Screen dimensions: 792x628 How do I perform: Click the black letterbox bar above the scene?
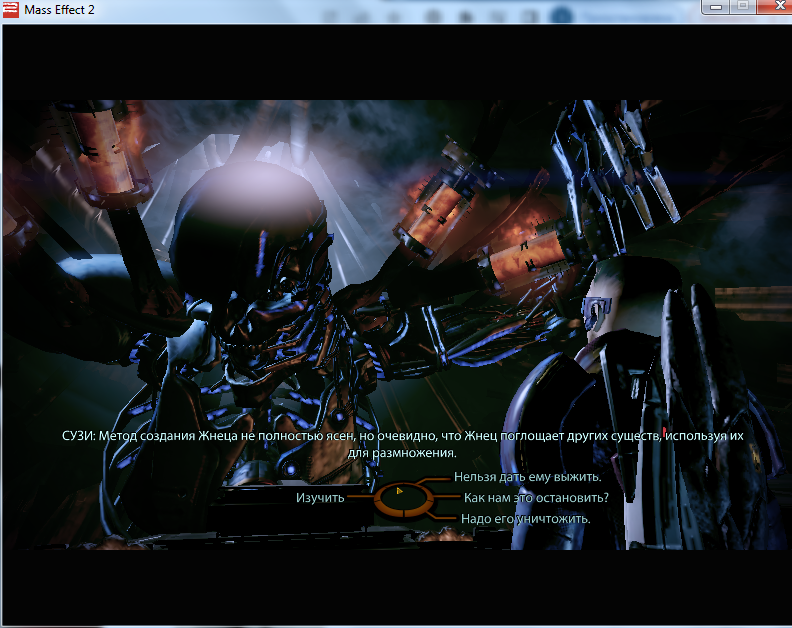[x=396, y=60]
